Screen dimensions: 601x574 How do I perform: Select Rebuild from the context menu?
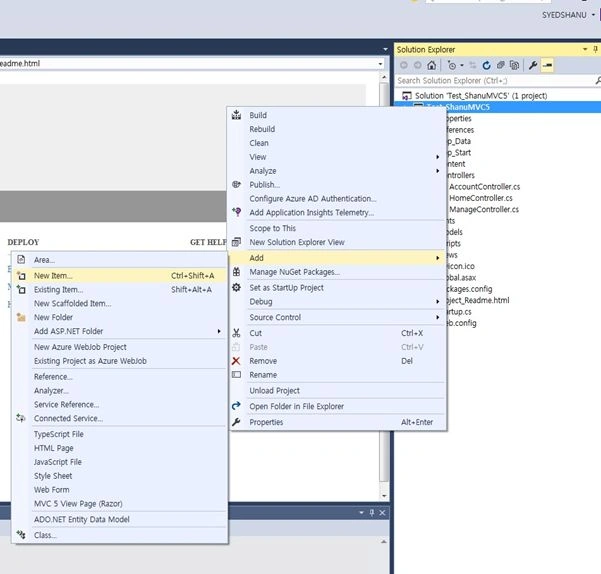(337, 129)
